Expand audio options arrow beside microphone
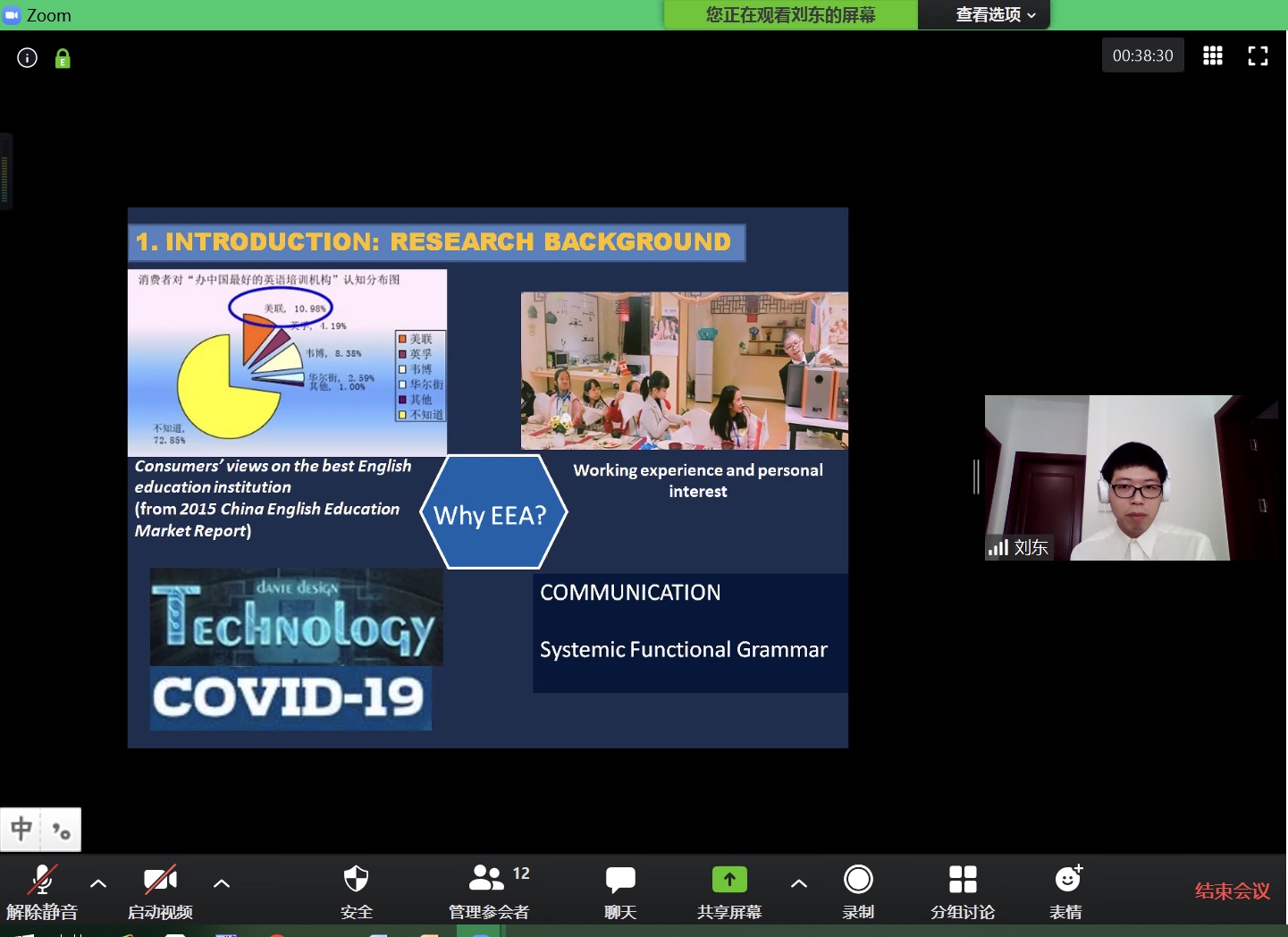 (98, 883)
